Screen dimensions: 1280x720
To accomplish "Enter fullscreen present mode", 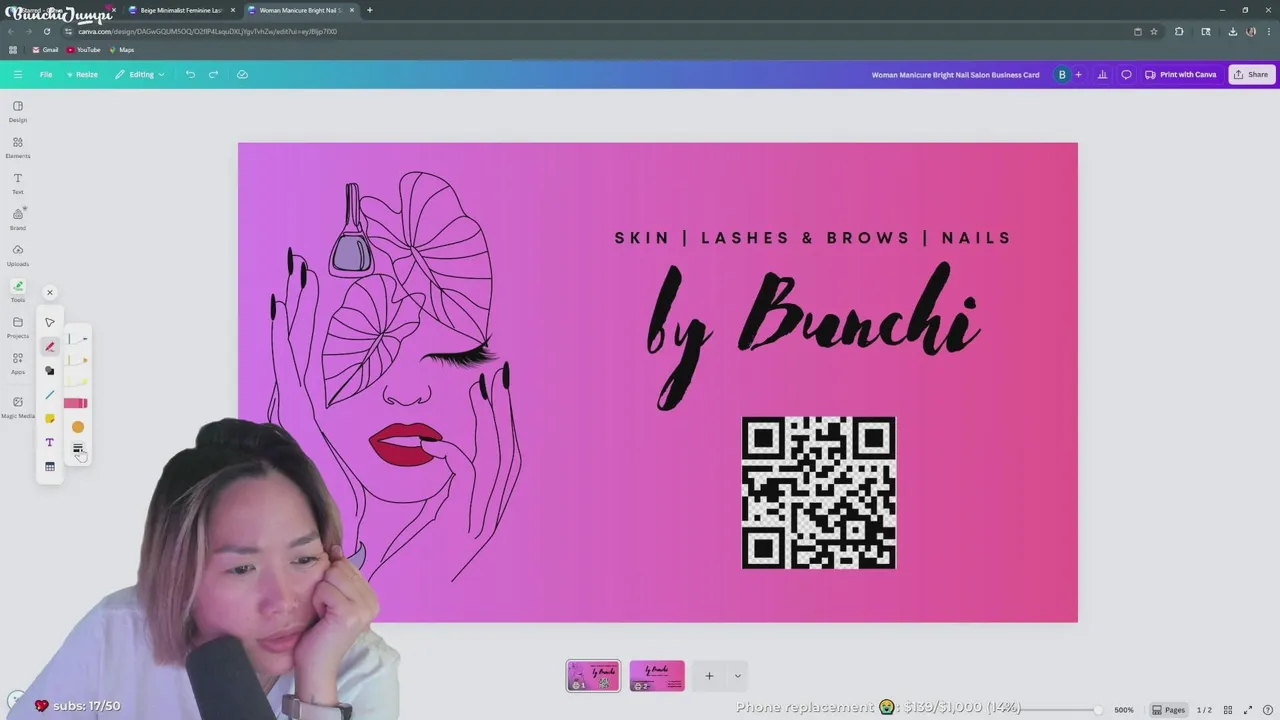I will (x=1247, y=710).
